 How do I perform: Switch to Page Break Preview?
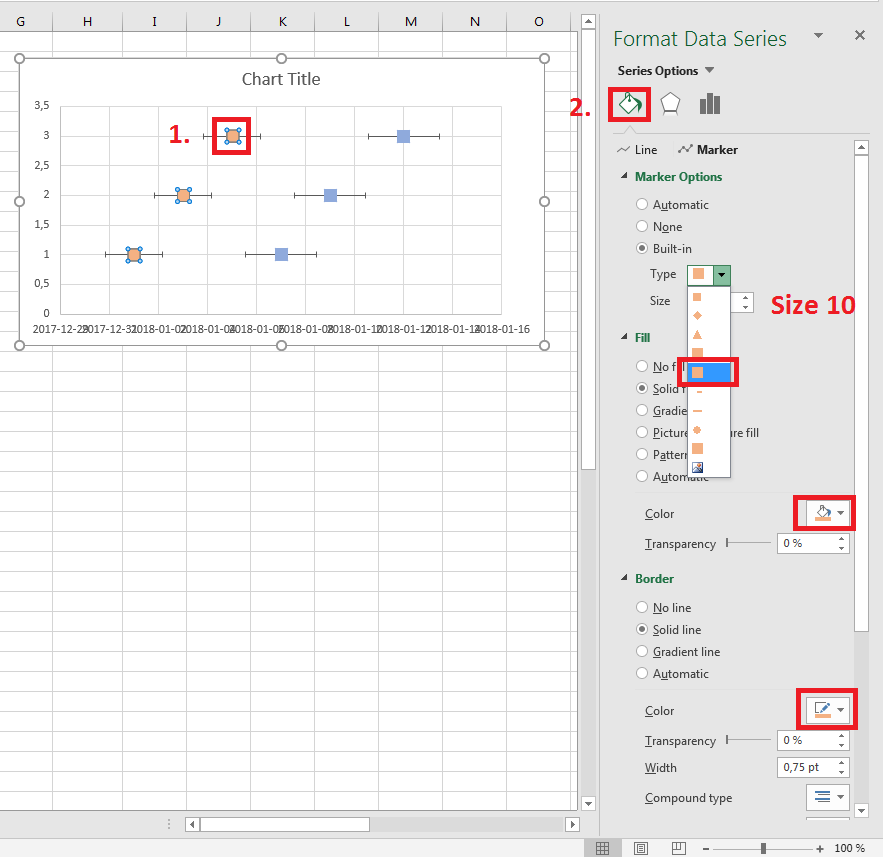679,848
